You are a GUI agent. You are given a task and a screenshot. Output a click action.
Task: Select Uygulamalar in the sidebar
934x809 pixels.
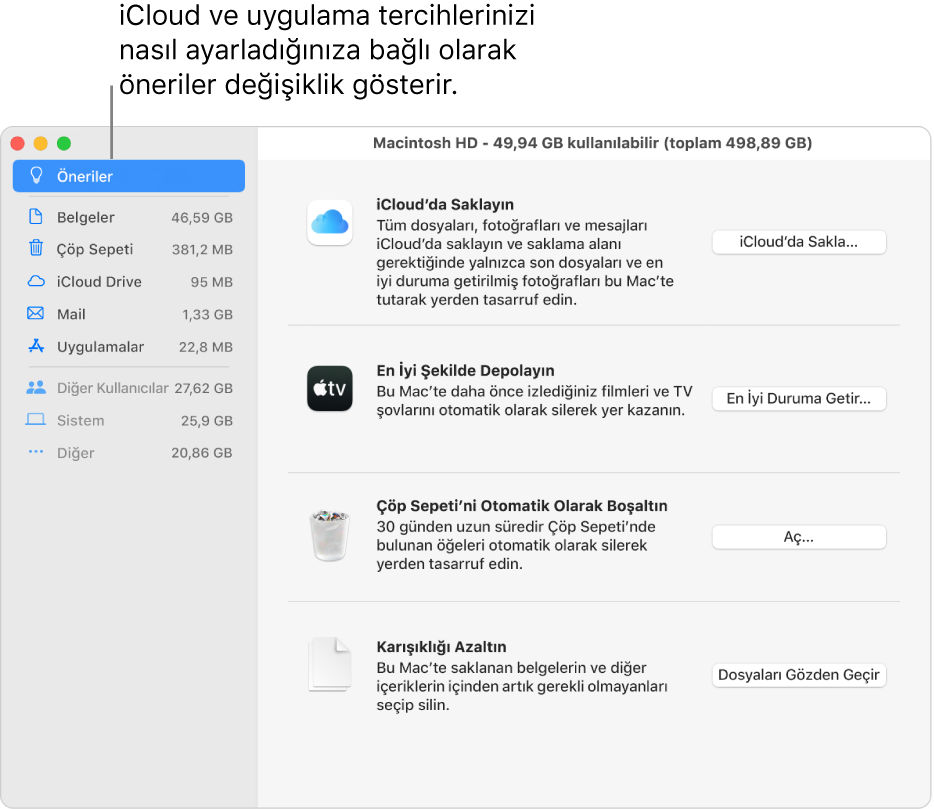130,347
